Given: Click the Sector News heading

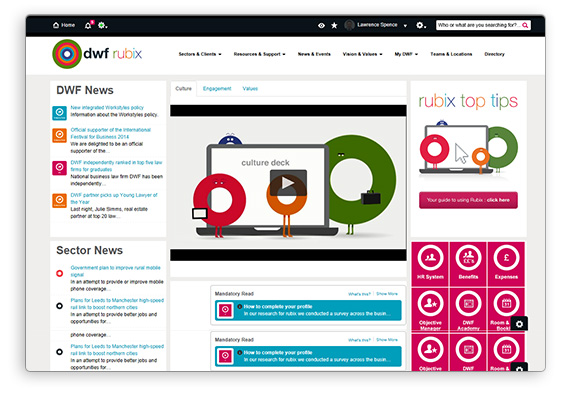Looking at the screenshot, I should [x=89, y=250].
